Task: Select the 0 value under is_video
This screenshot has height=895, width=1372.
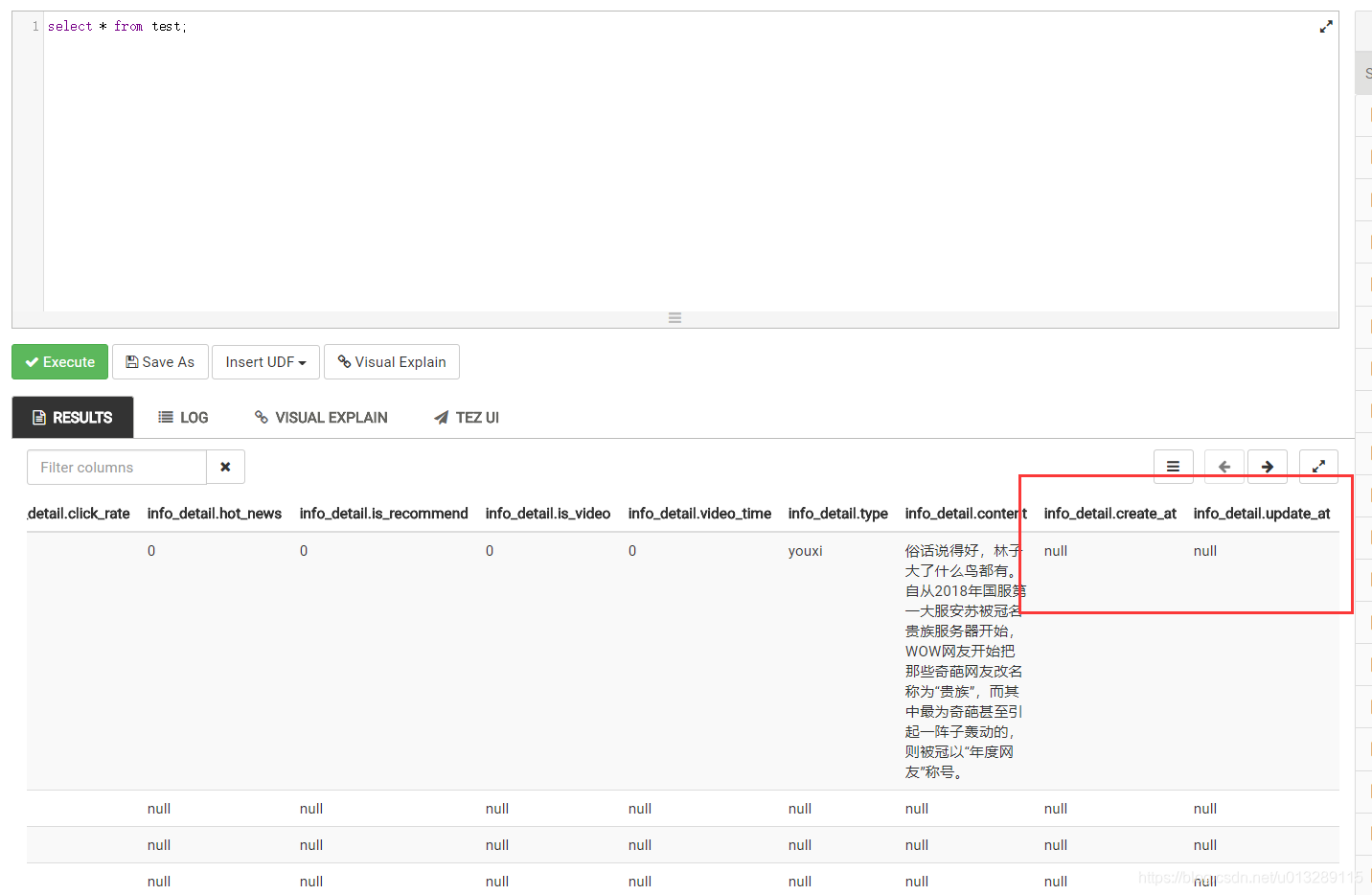Action: (490, 551)
